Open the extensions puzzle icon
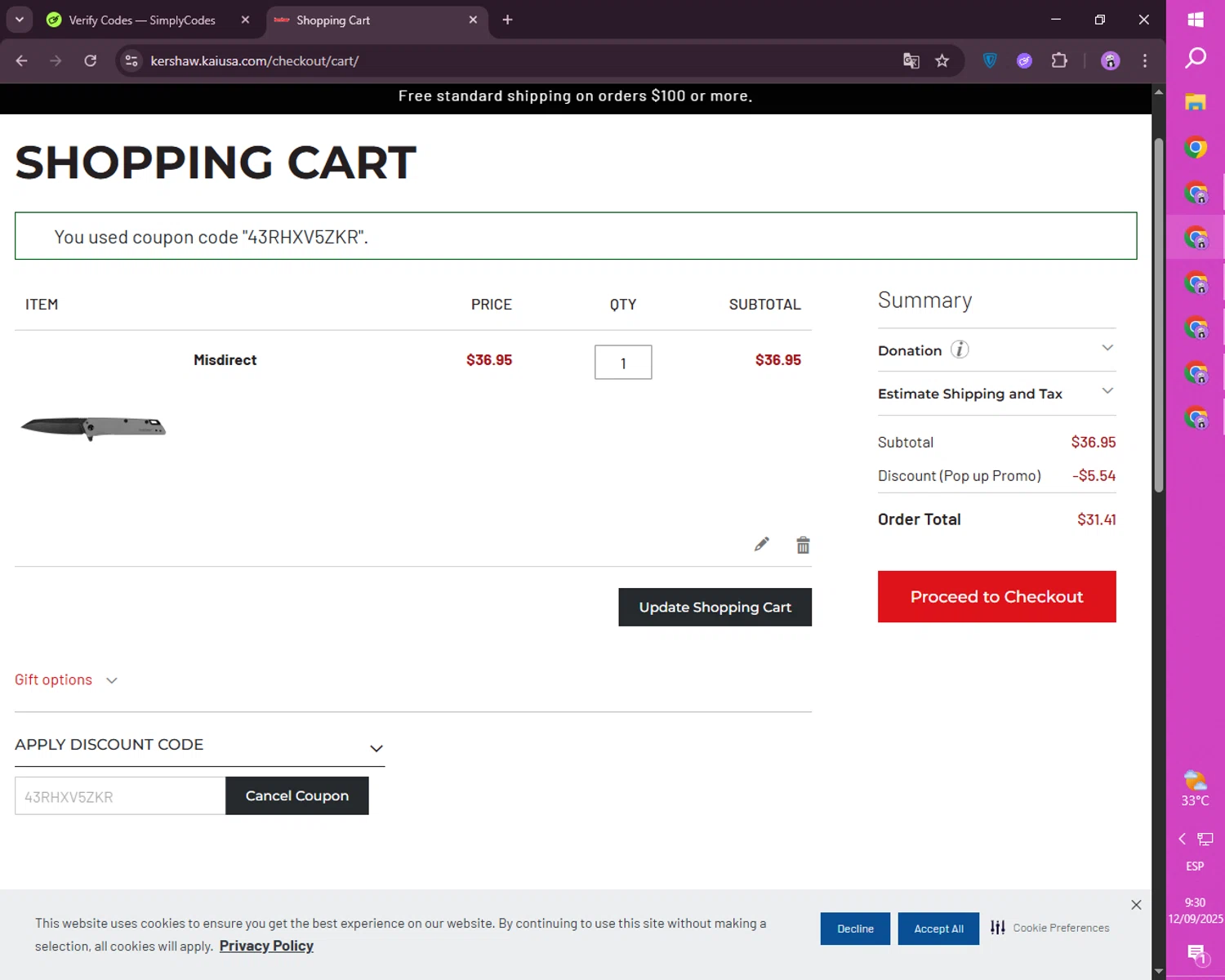The height and width of the screenshot is (980, 1225). click(1059, 60)
